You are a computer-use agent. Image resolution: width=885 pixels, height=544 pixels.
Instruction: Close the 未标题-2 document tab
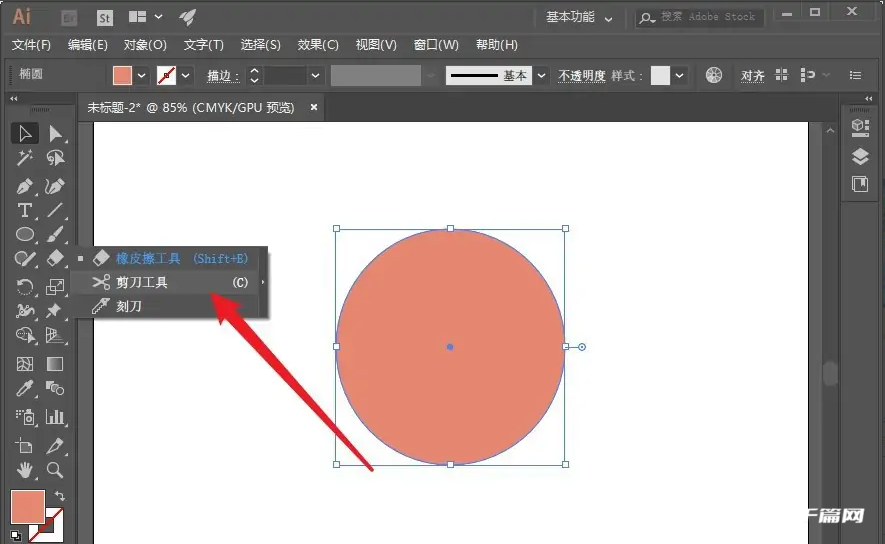(x=314, y=107)
